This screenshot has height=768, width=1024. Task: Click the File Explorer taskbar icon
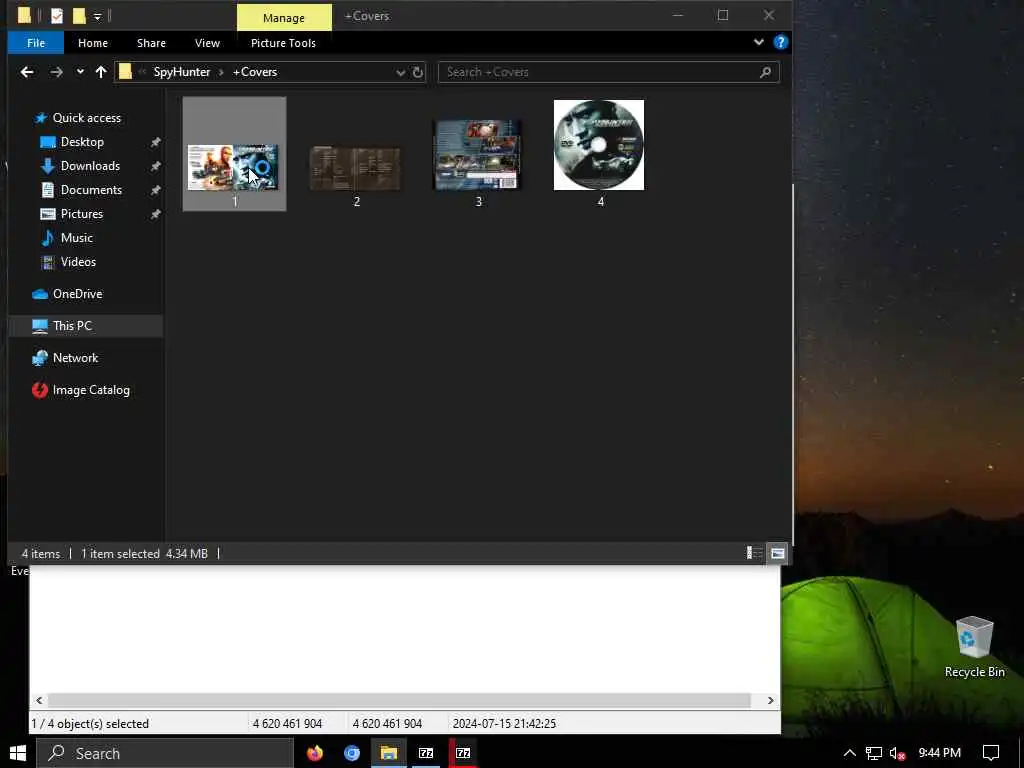[x=389, y=753]
